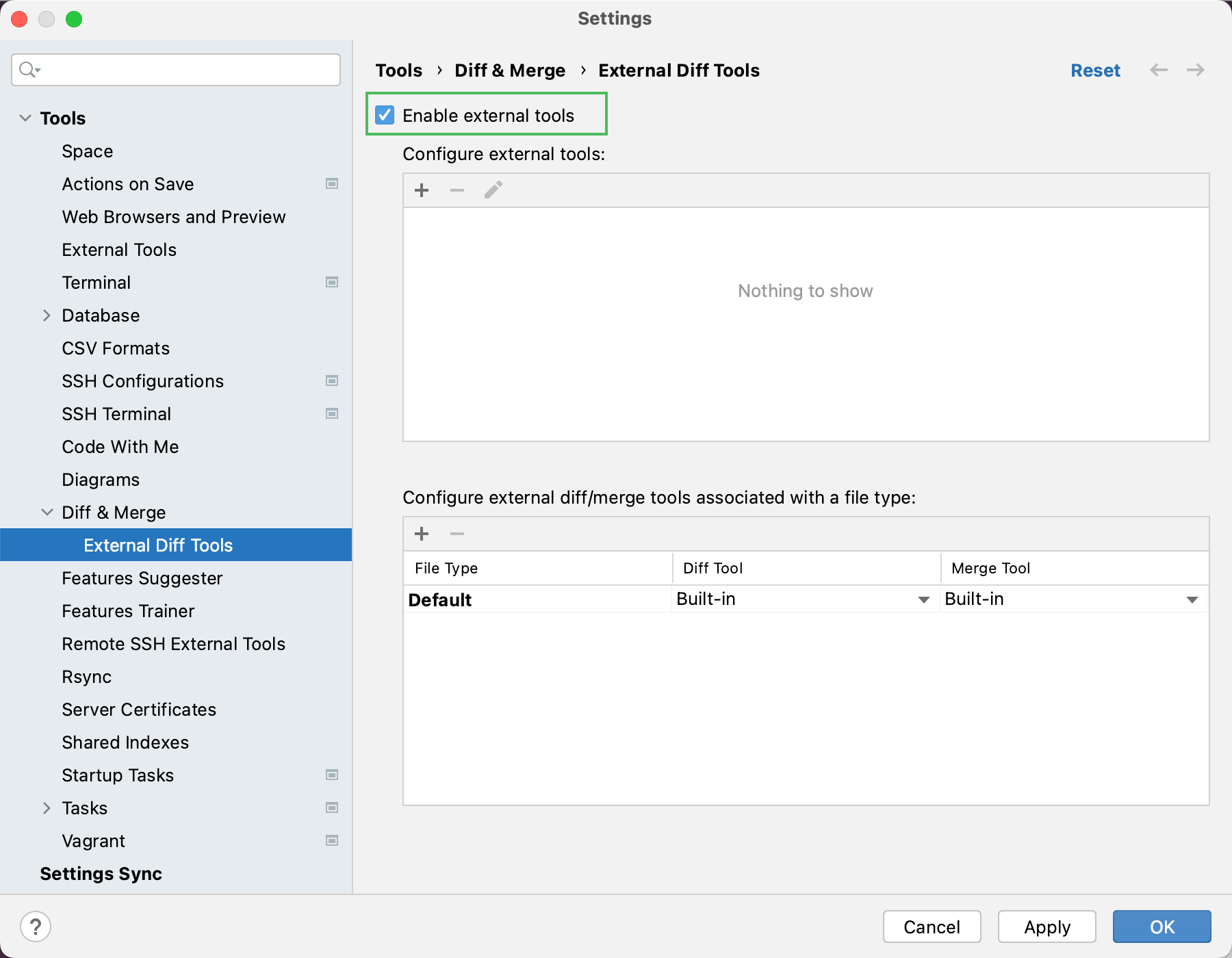This screenshot has height=958, width=1232.
Task: Open Features Trainer settings page
Action: click(128, 610)
